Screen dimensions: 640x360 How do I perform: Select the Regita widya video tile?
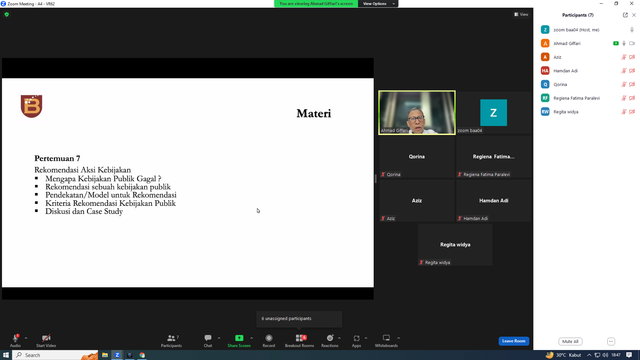(x=455, y=245)
